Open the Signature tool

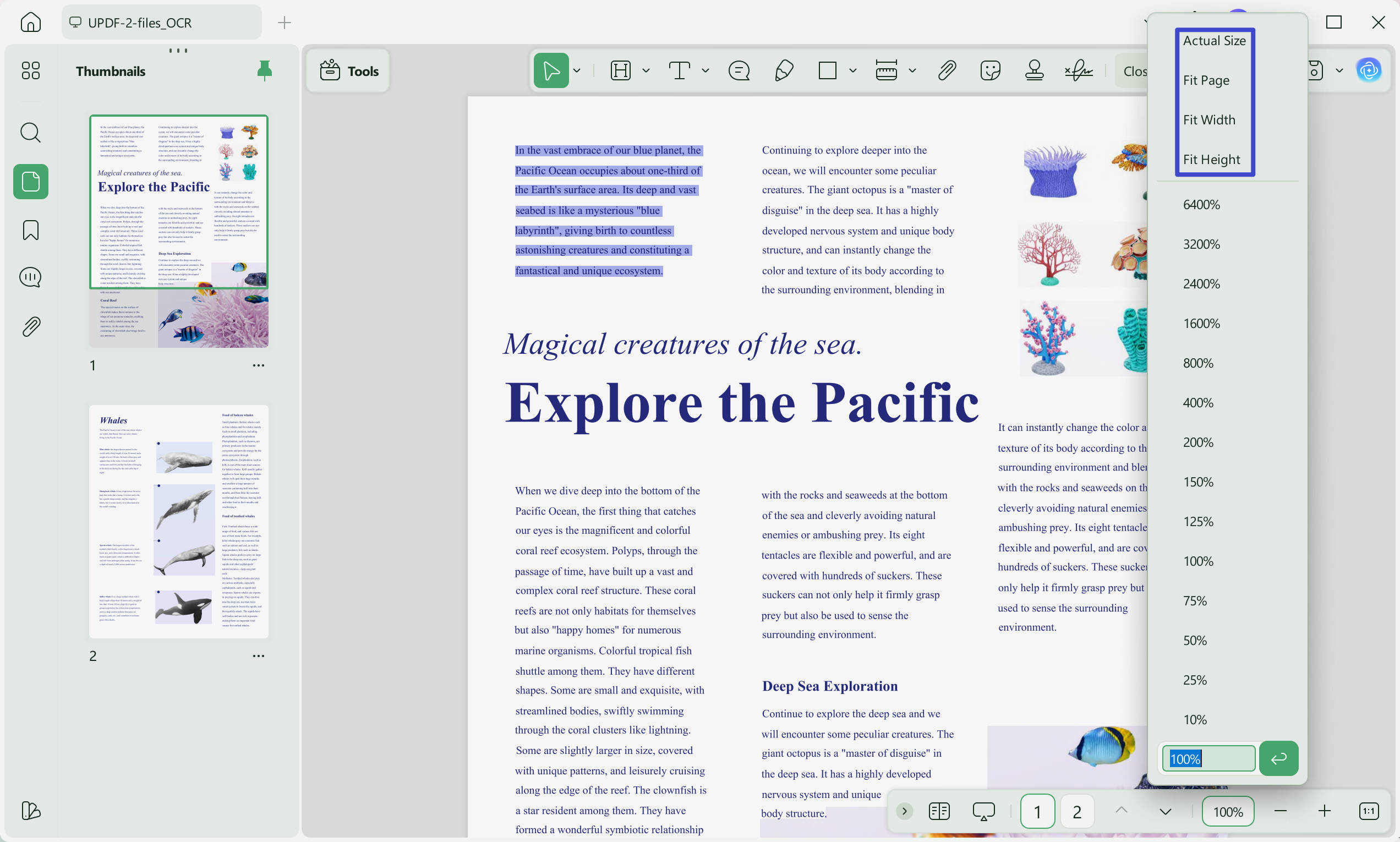[x=1079, y=71]
